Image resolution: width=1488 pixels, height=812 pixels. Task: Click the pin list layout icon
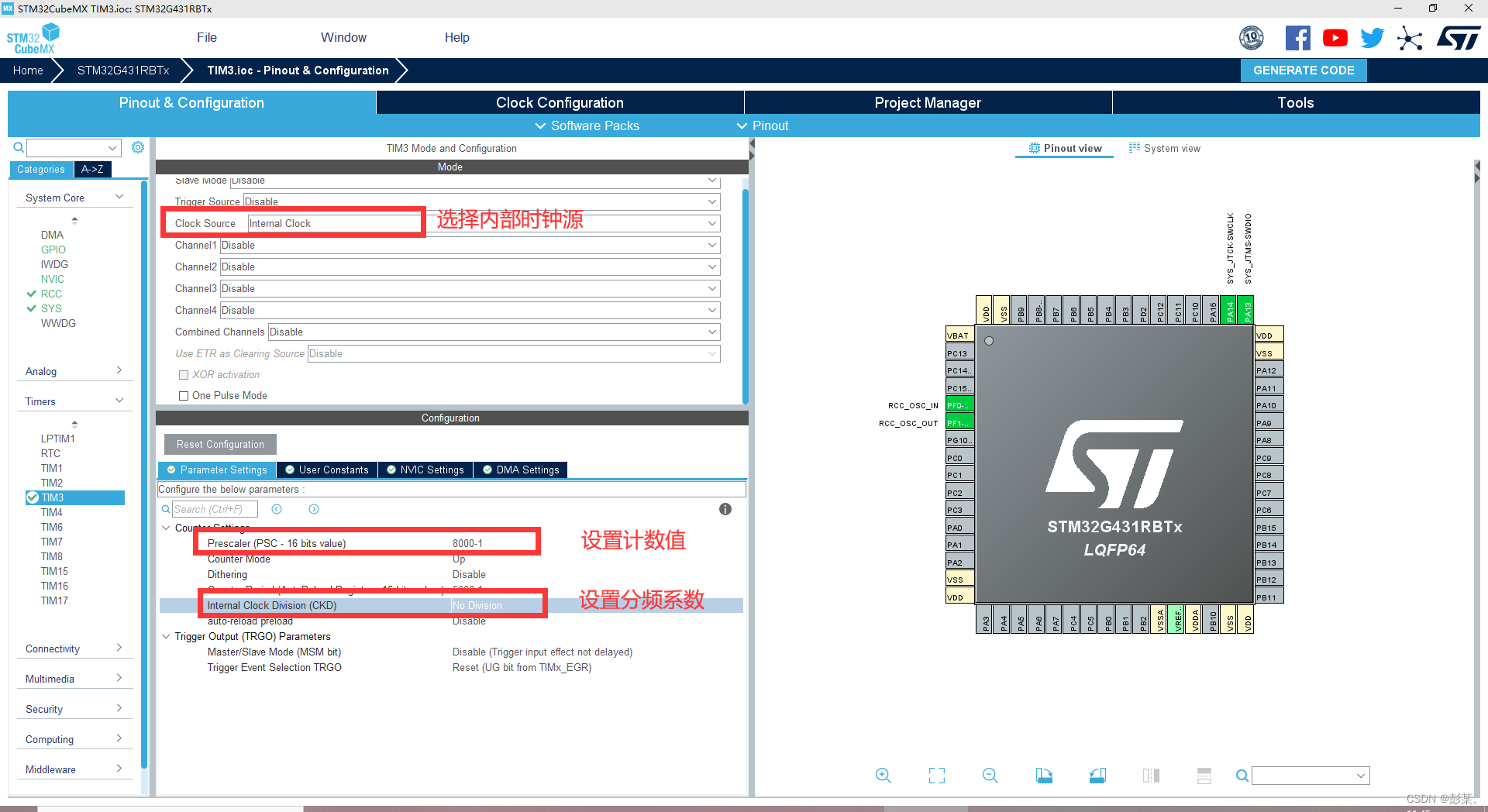(x=1204, y=776)
